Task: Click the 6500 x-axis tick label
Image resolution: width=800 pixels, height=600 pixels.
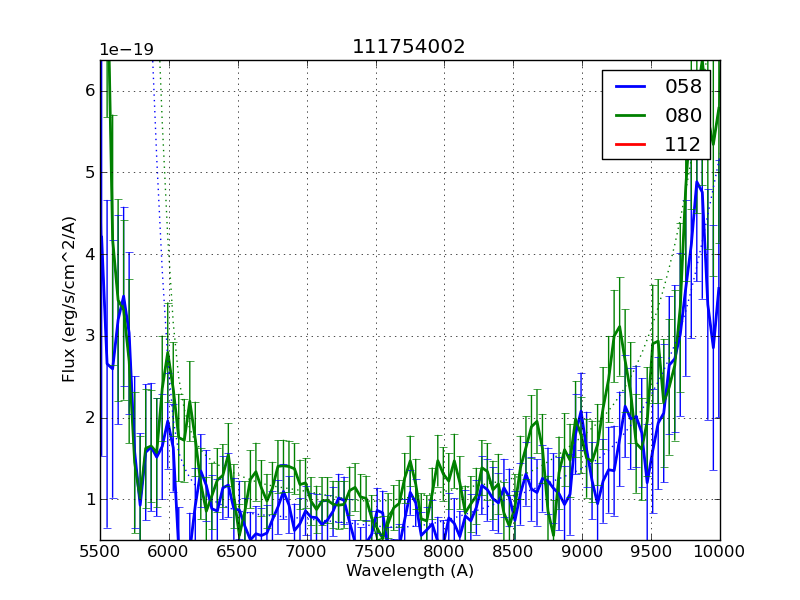Action: pos(238,551)
